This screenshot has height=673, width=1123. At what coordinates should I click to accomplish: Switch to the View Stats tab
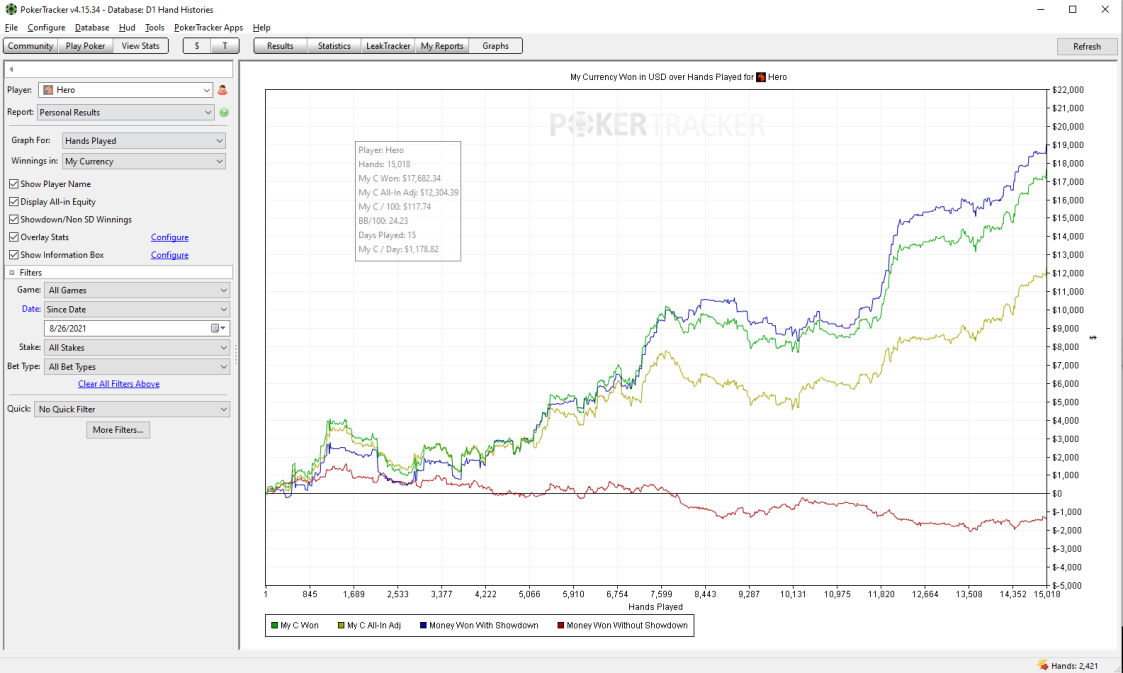pos(140,46)
